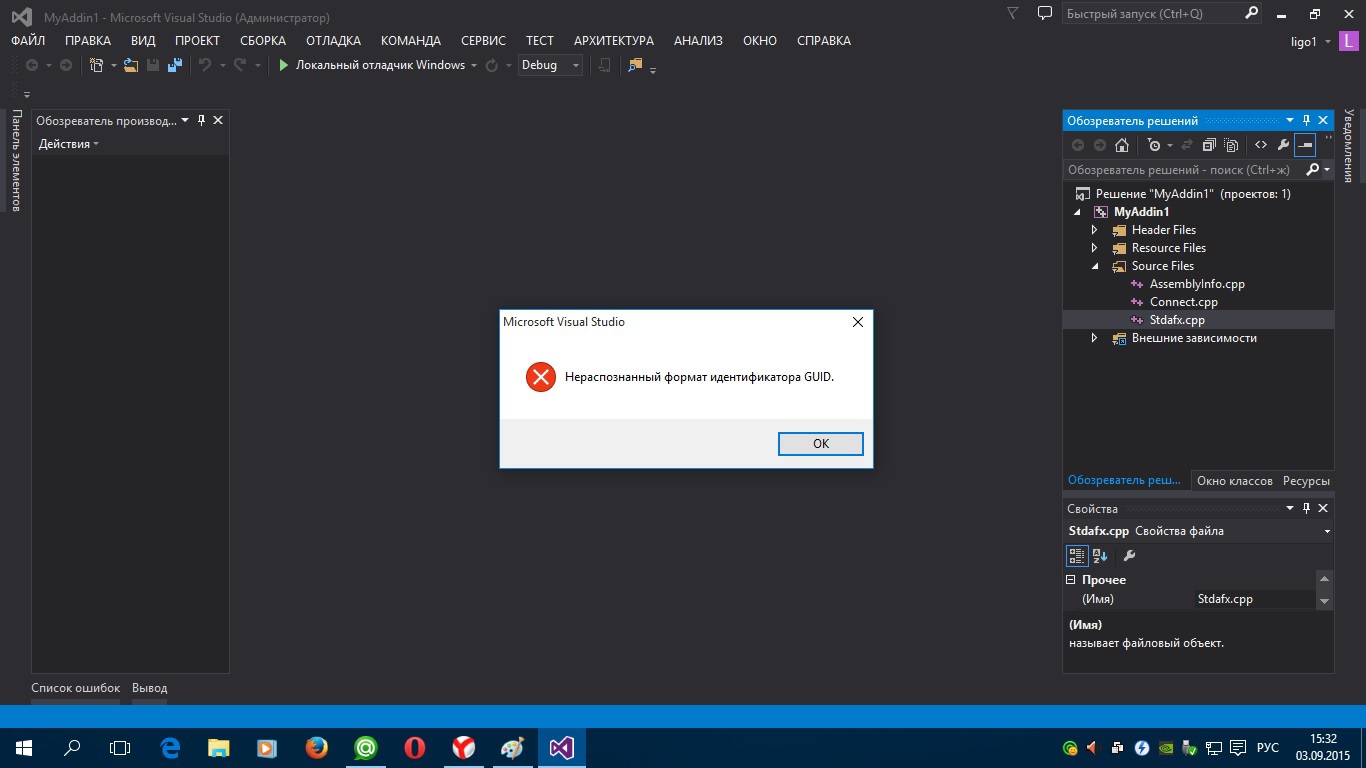
Task: Switch to the Окно классов tab
Action: pos(1234,481)
